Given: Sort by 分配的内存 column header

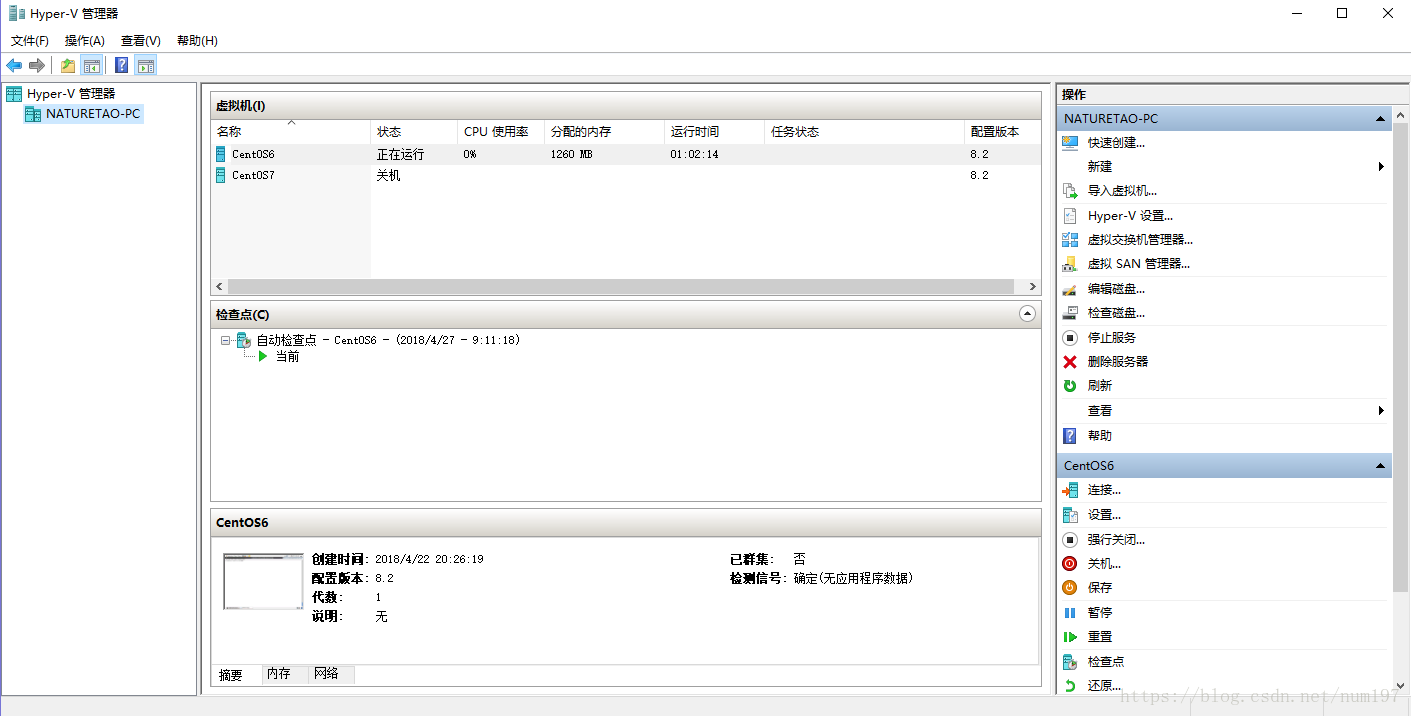Looking at the screenshot, I should [604, 132].
